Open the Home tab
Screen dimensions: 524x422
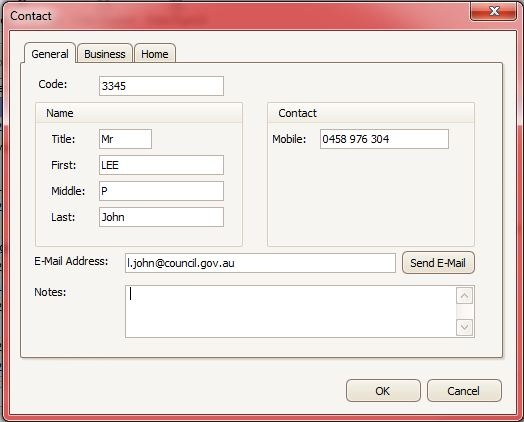[155, 54]
